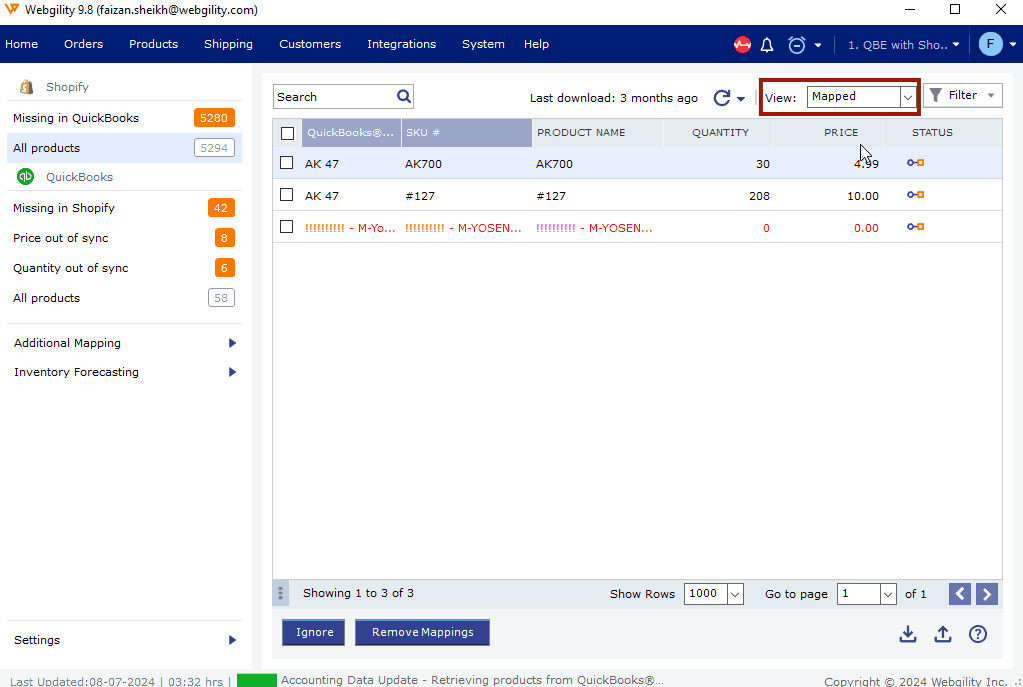This screenshot has width=1023, height=687.
Task: Open the notifications bell
Action: (767, 45)
